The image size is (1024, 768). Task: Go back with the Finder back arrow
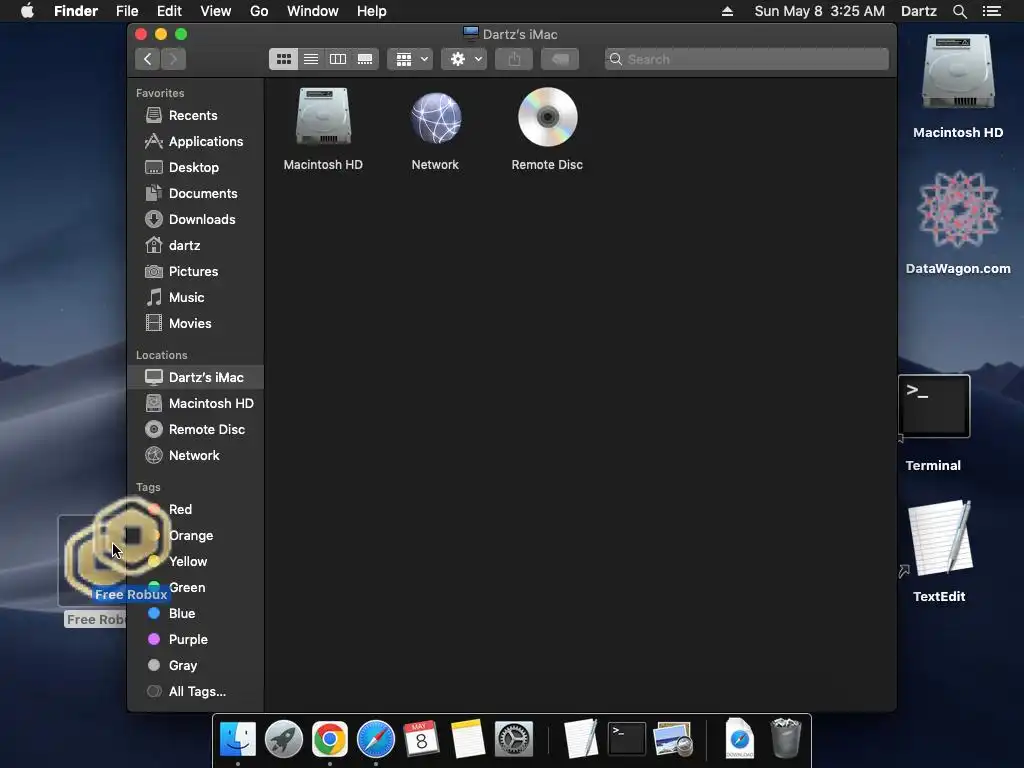148,59
